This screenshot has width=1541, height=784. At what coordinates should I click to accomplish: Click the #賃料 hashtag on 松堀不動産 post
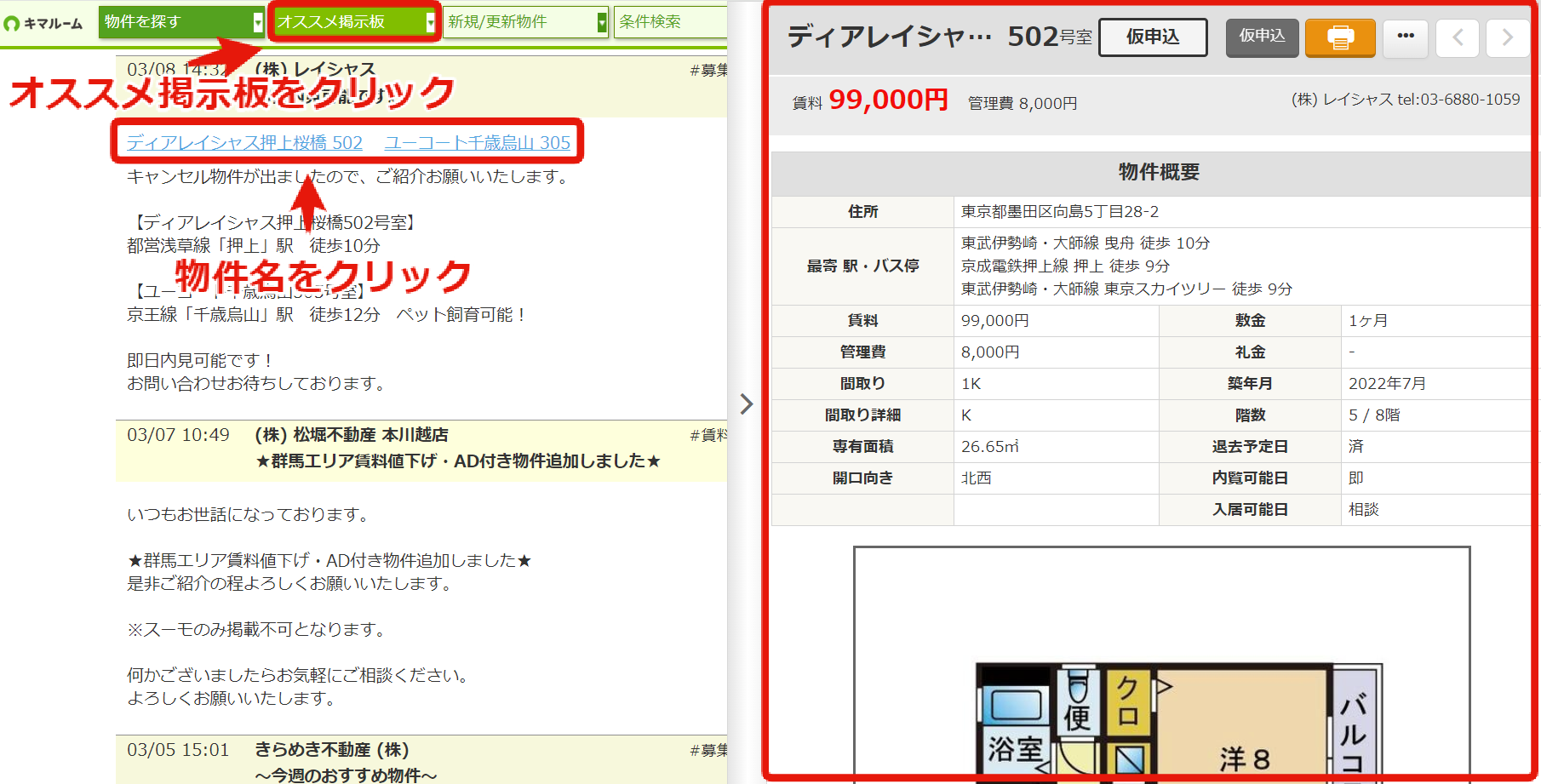(x=708, y=435)
